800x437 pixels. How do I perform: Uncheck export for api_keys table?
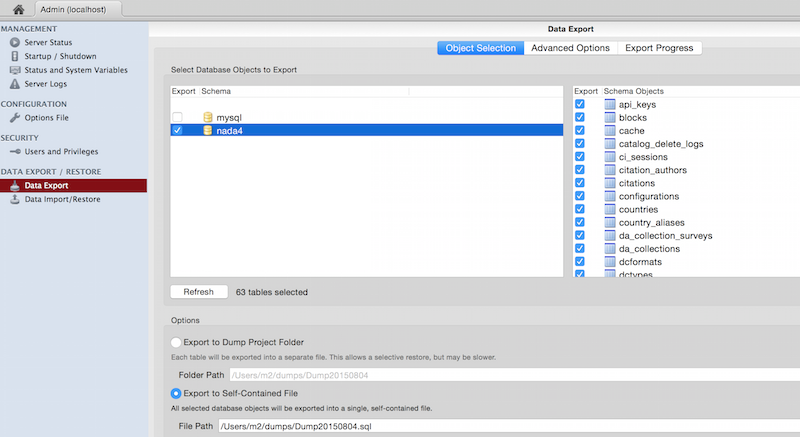pos(580,104)
